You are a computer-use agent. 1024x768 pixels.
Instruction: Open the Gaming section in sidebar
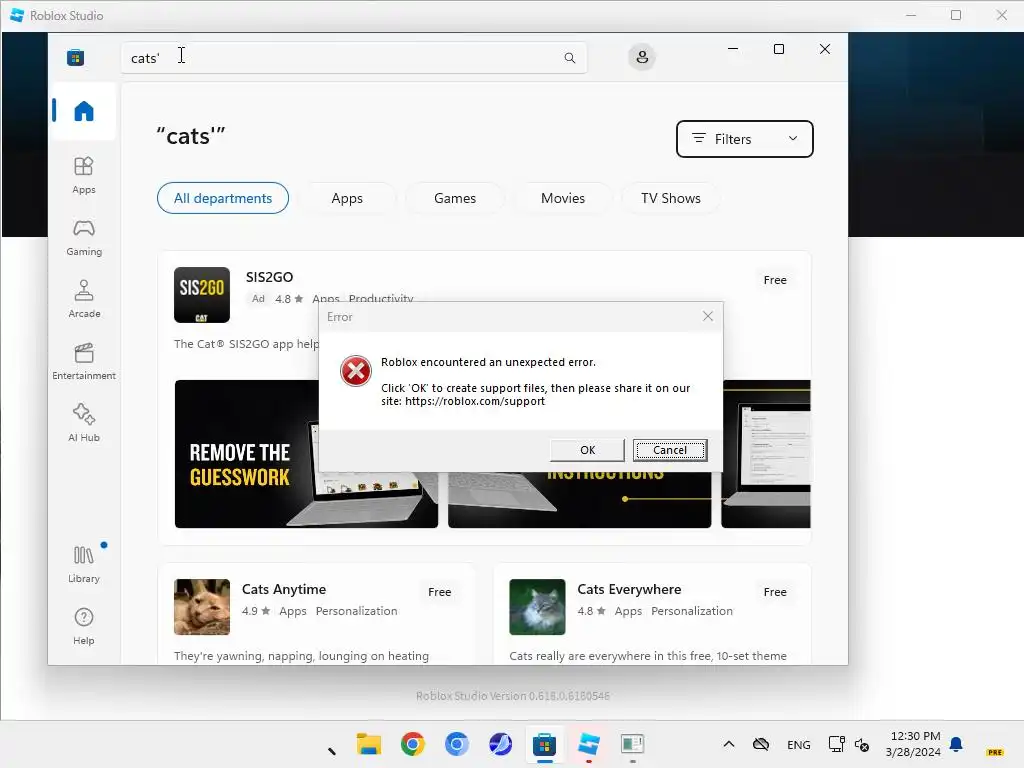tap(84, 237)
